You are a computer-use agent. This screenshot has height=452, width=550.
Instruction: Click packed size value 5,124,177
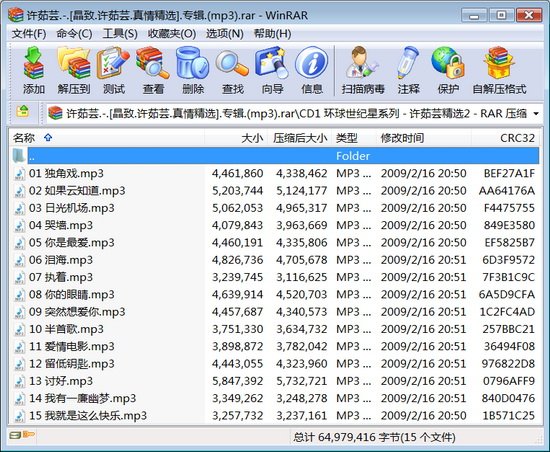click(x=302, y=191)
